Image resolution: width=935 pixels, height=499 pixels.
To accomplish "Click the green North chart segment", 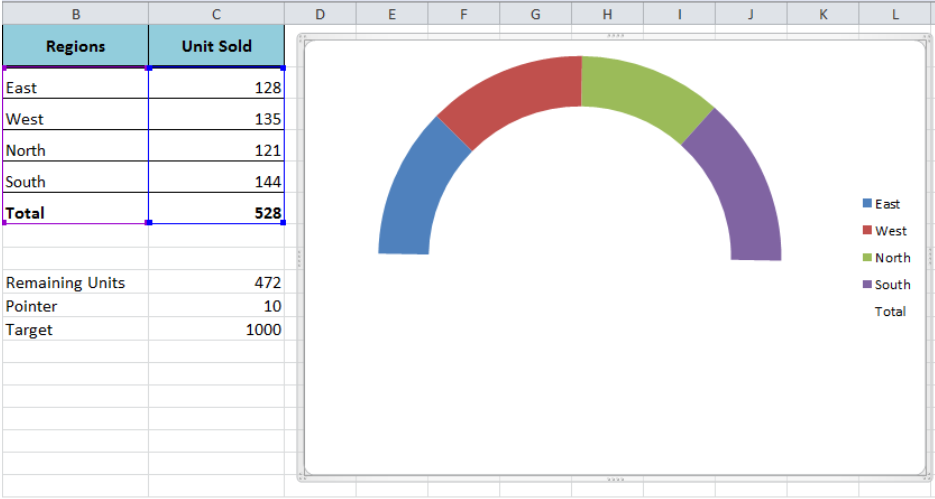I will click(x=644, y=92).
